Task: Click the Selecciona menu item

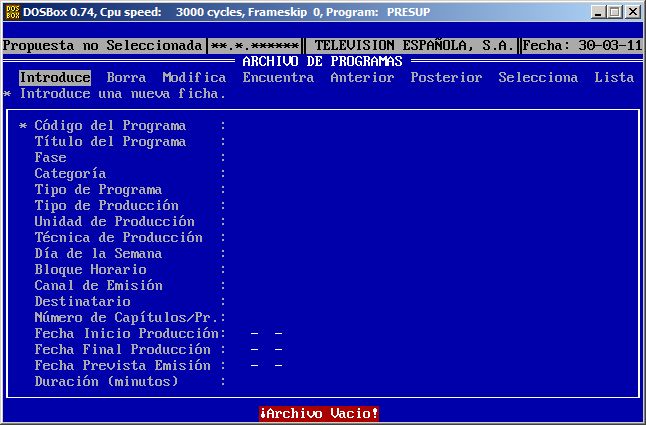Action: (x=538, y=78)
